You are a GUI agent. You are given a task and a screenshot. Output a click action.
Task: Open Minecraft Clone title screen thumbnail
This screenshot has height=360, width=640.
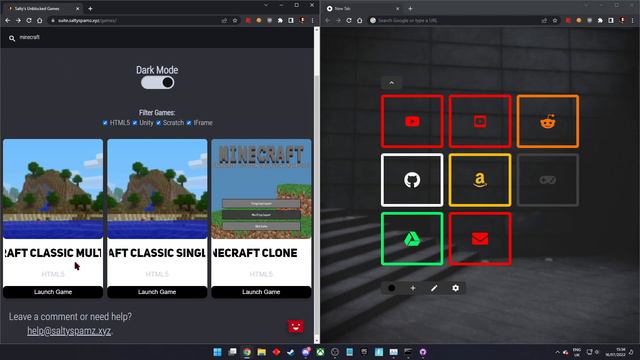point(261,189)
